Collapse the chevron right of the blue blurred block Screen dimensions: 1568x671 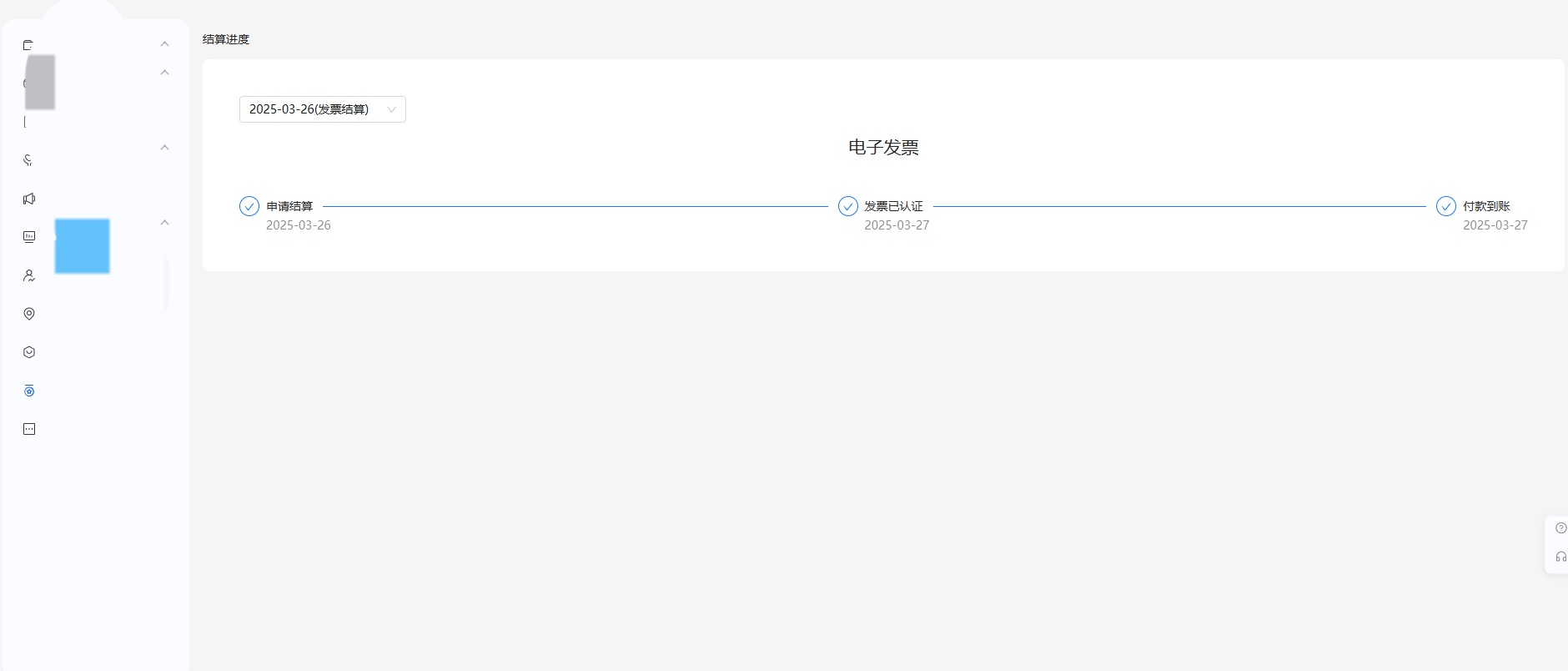[x=164, y=223]
